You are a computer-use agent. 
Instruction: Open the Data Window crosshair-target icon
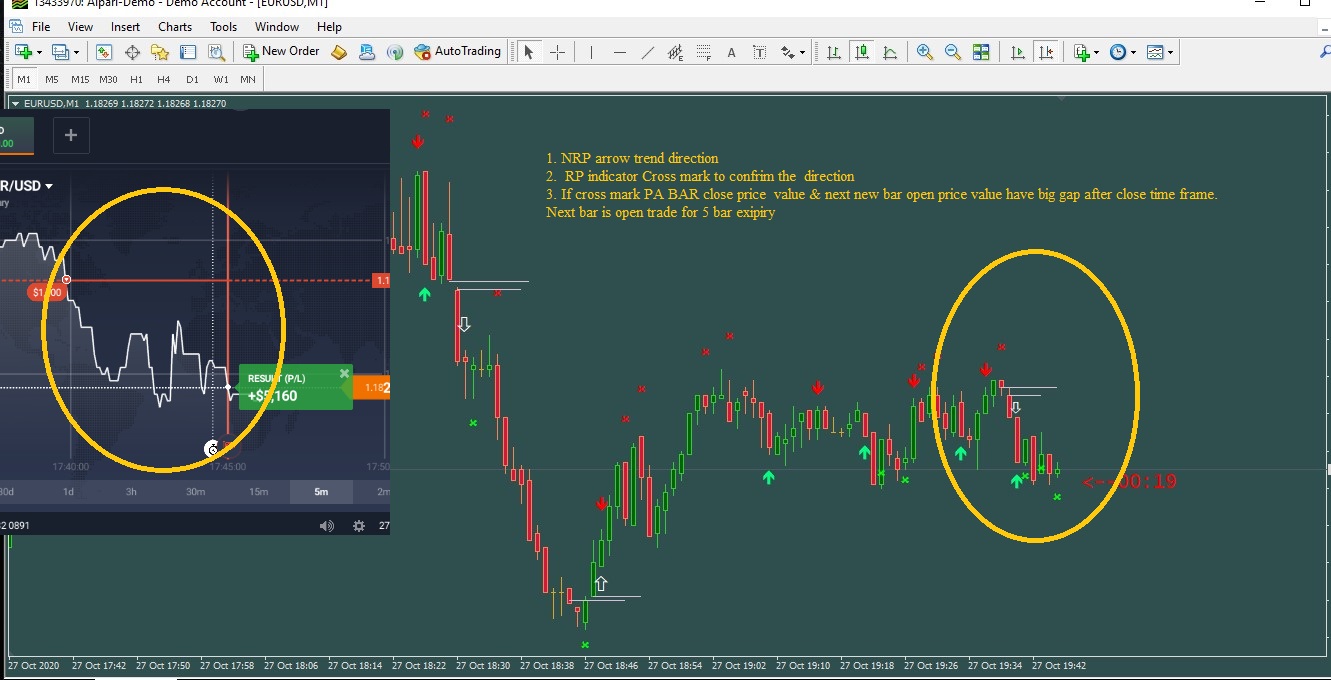click(132, 52)
